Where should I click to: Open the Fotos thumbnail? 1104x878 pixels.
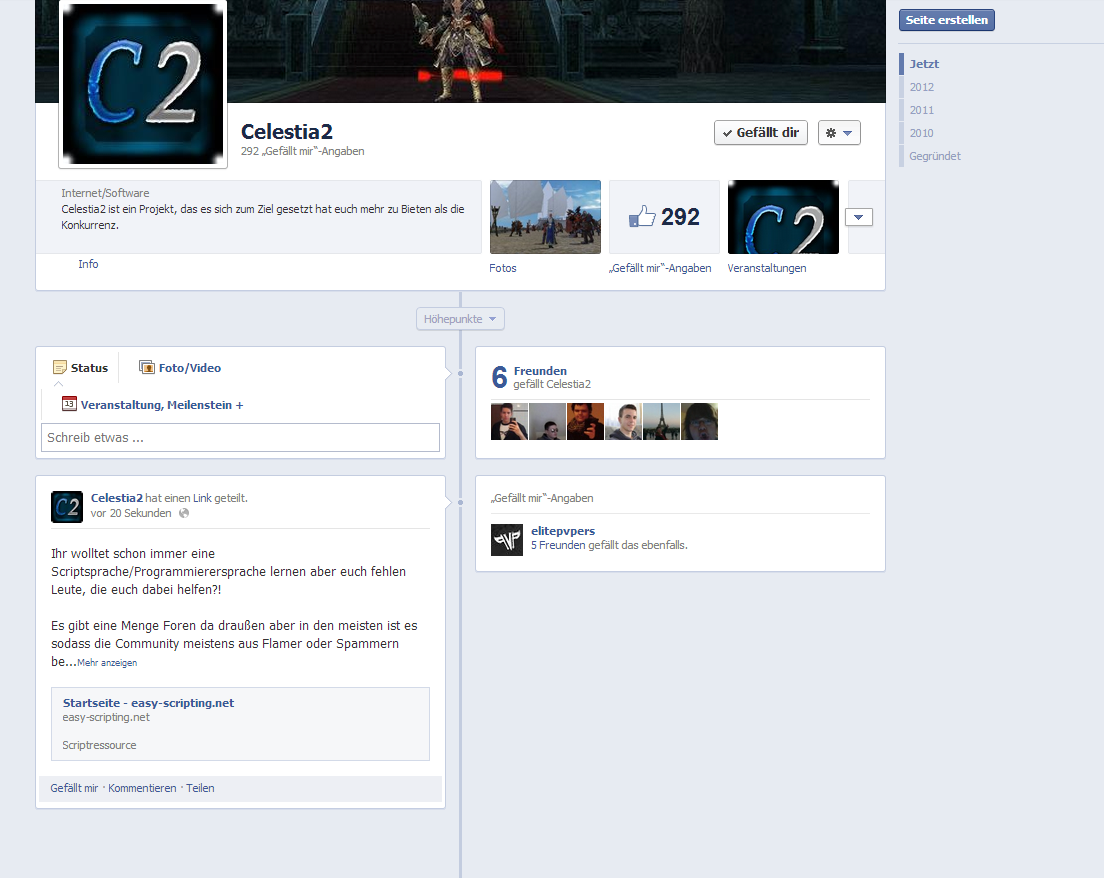click(x=546, y=217)
